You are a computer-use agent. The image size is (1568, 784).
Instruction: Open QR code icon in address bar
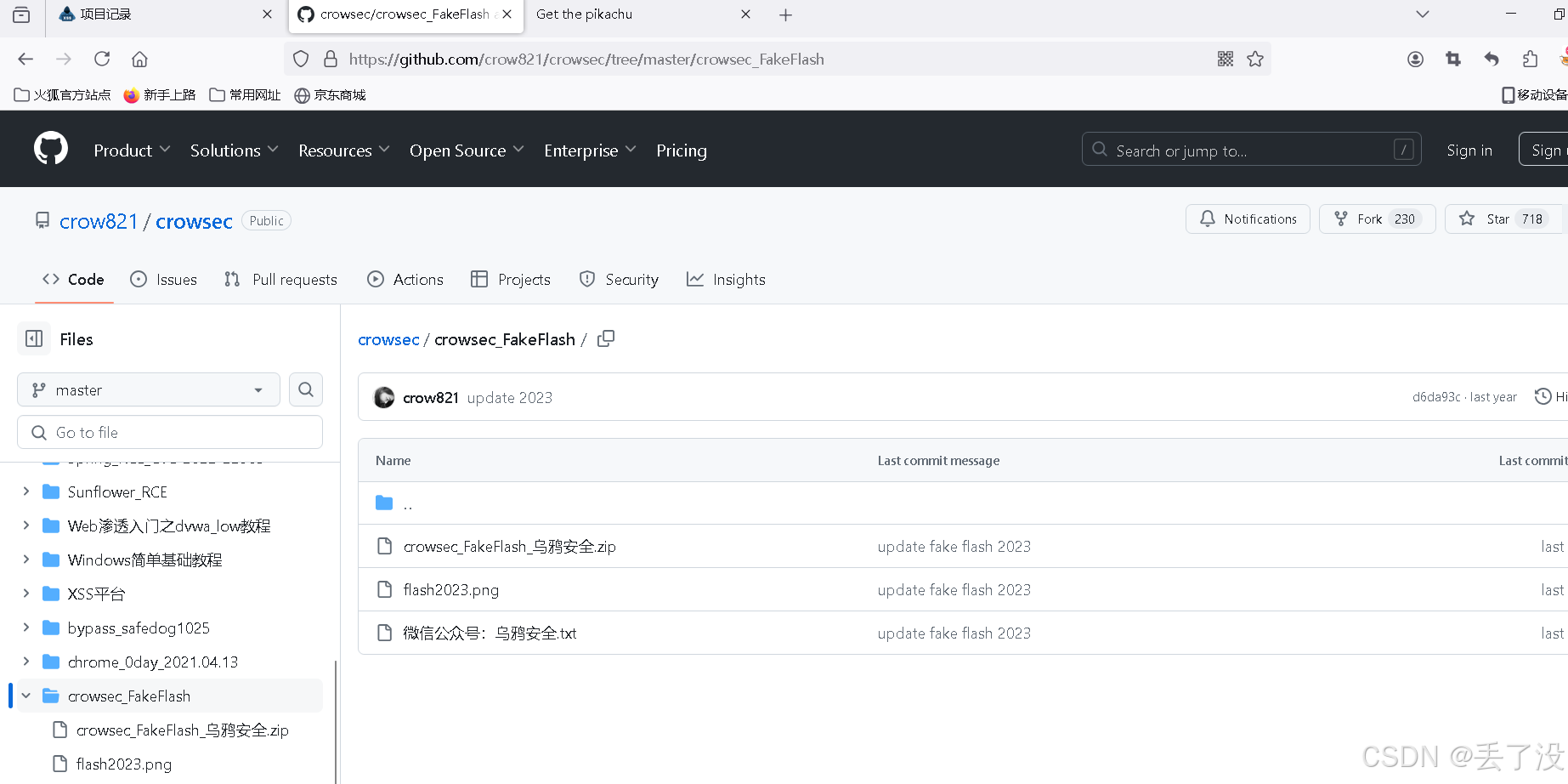click(x=1226, y=59)
